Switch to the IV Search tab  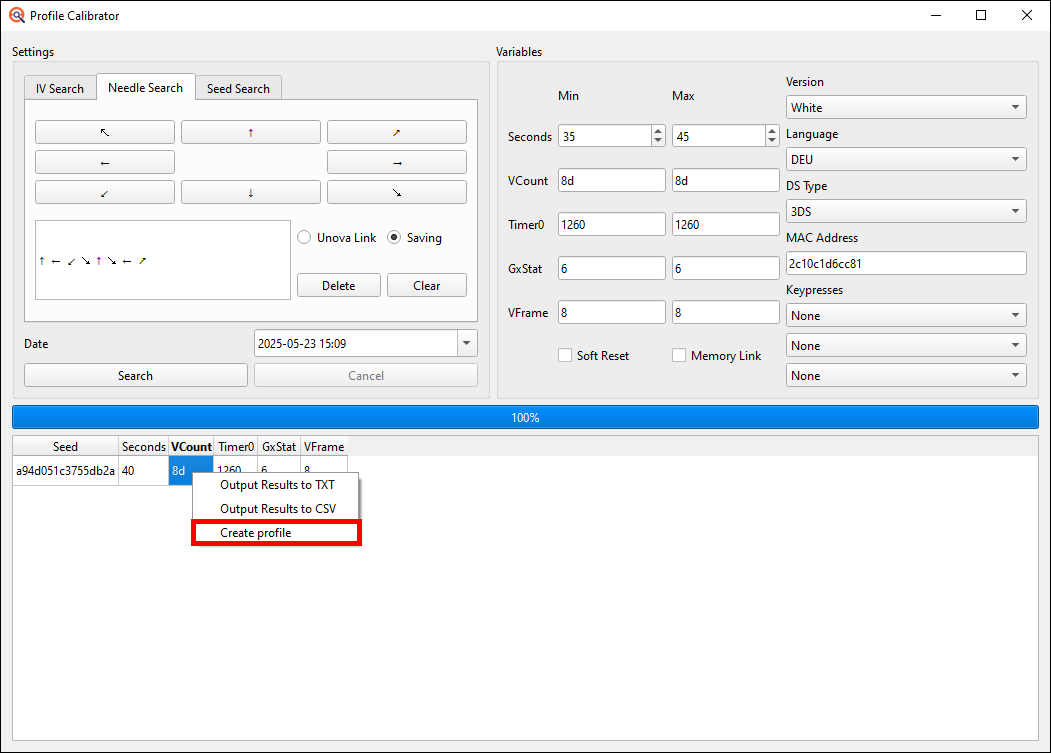pyautogui.click(x=60, y=89)
